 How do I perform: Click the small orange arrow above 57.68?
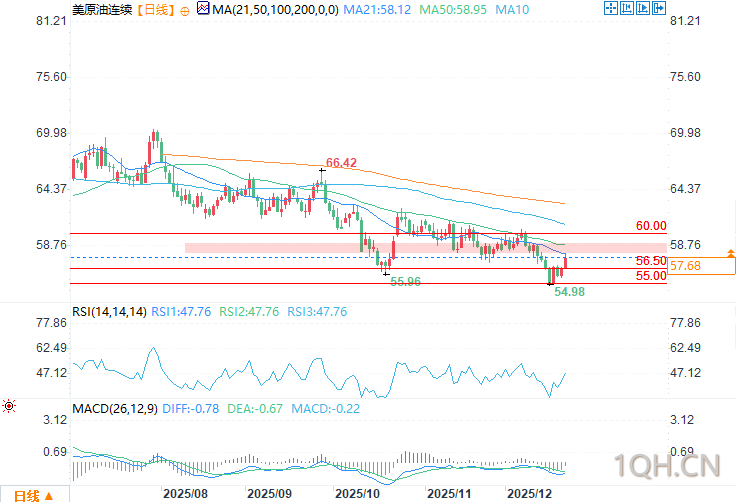[x=730, y=253]
